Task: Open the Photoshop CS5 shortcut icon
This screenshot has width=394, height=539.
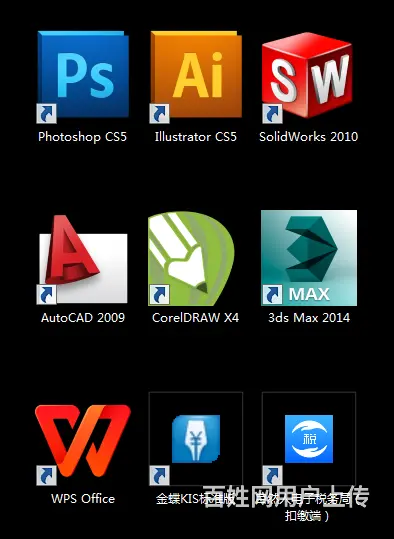Action: coord(83,77)
